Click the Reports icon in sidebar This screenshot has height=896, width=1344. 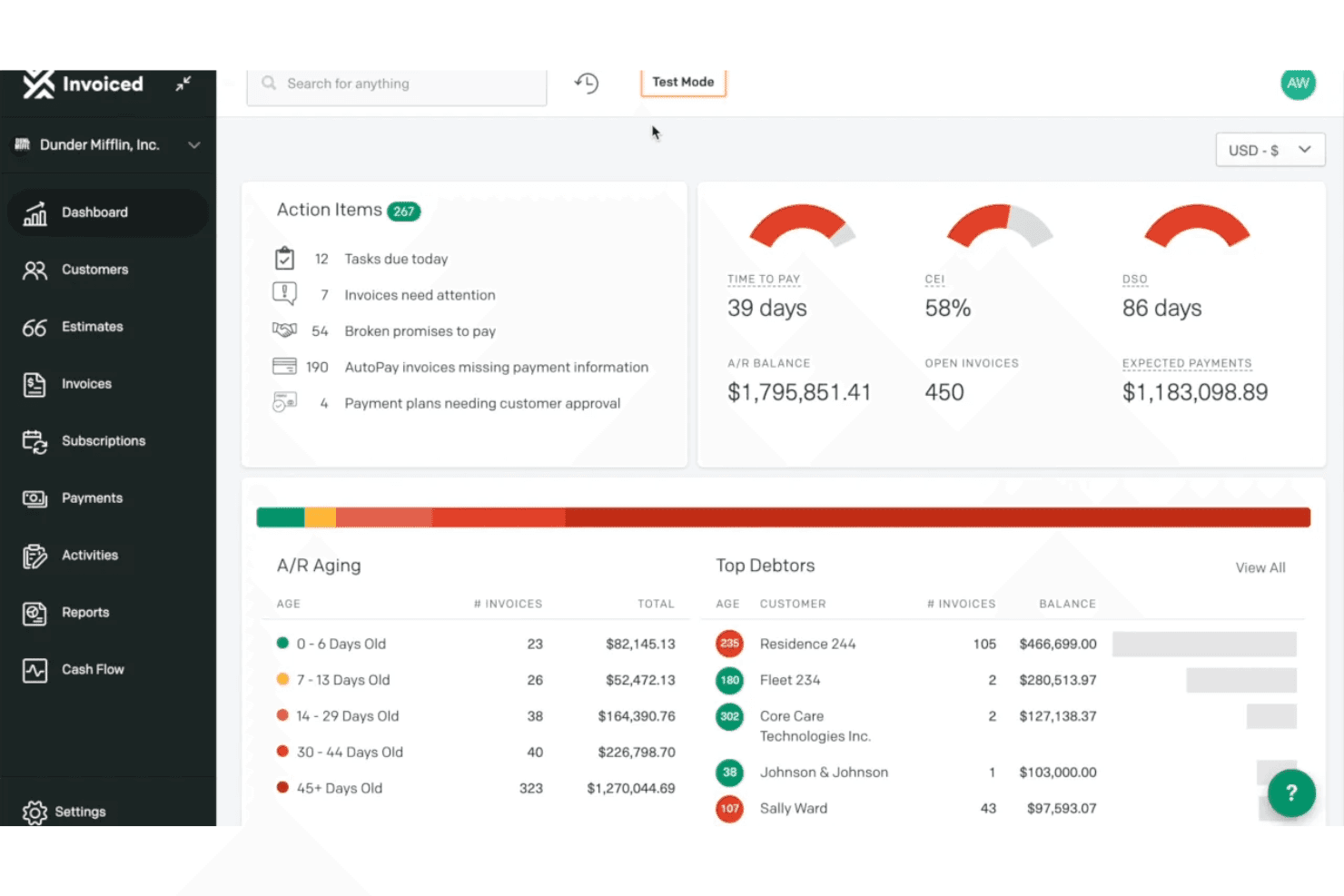[x=35, y=613]
